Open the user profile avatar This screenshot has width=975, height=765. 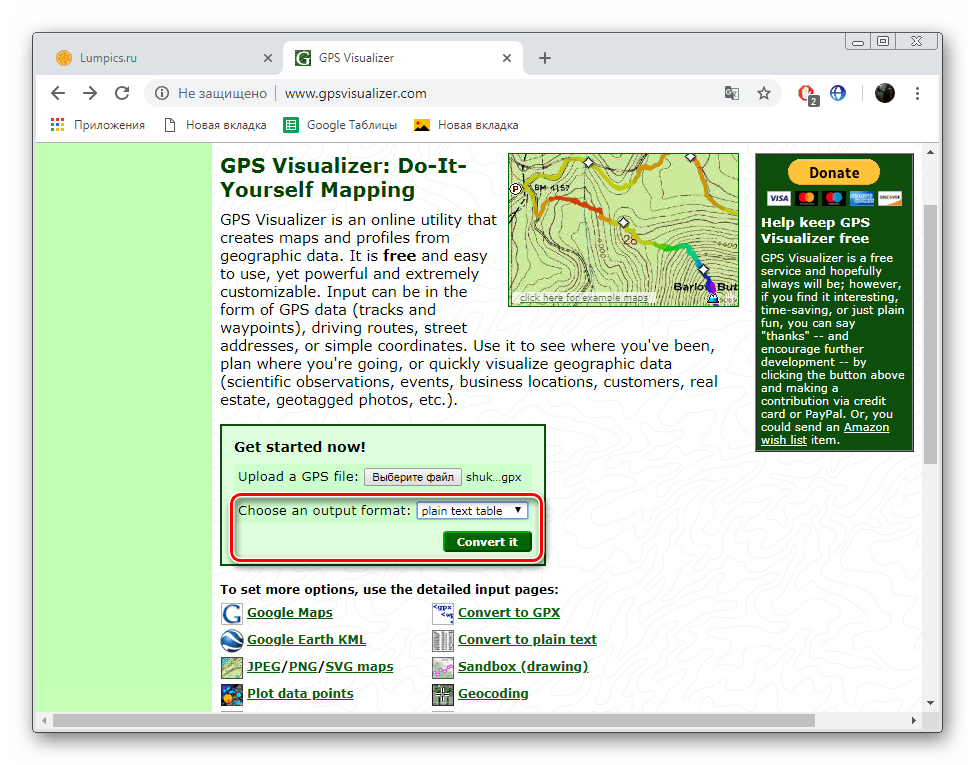(x=885, y=93)
